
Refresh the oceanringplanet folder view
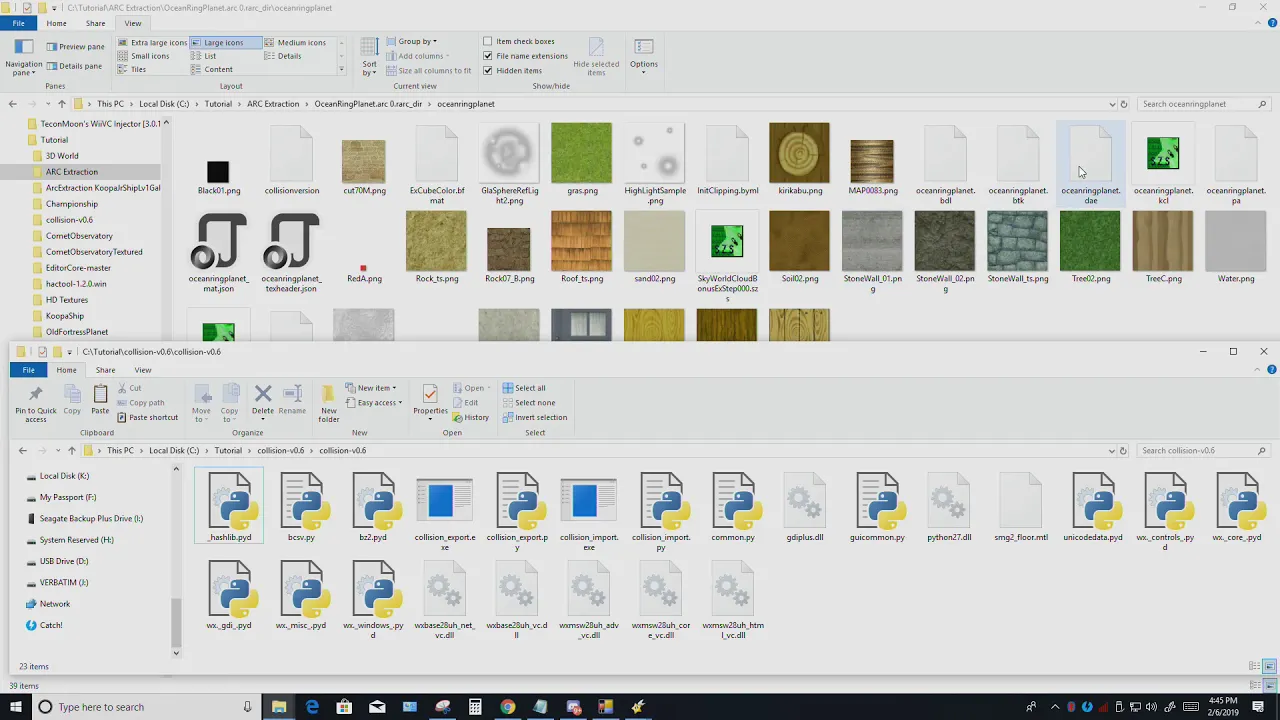pyautogui.click(x=1124, y=104)
